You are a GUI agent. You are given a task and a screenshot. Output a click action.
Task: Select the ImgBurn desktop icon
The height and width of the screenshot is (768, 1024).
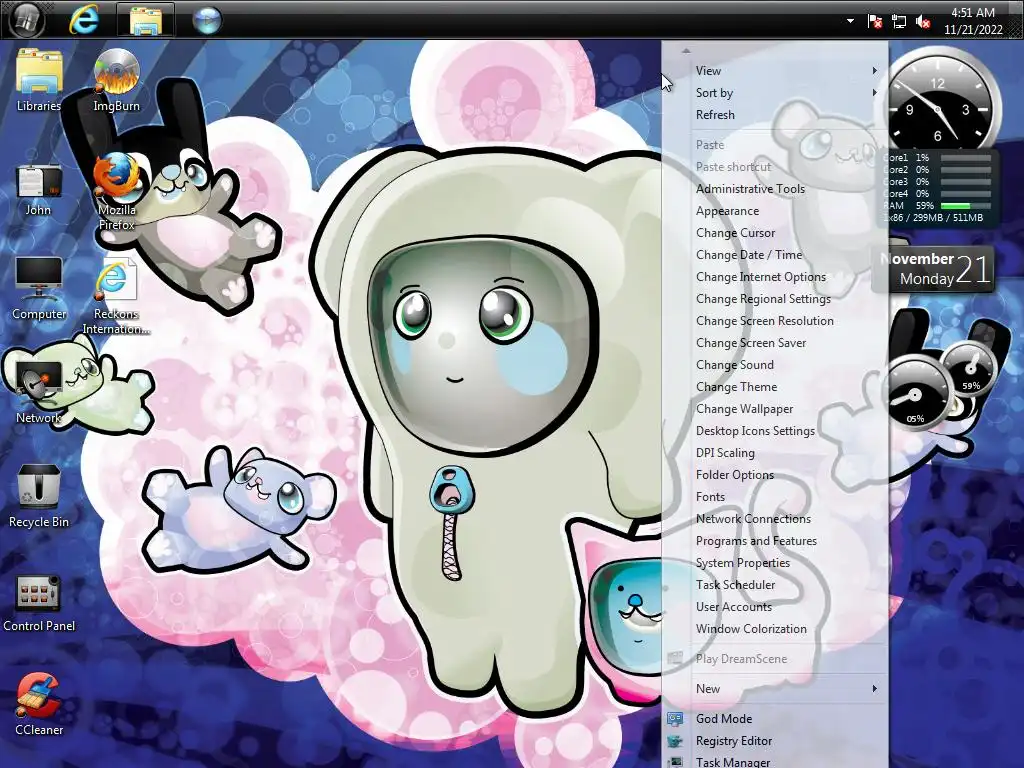[x=116, y=80]
